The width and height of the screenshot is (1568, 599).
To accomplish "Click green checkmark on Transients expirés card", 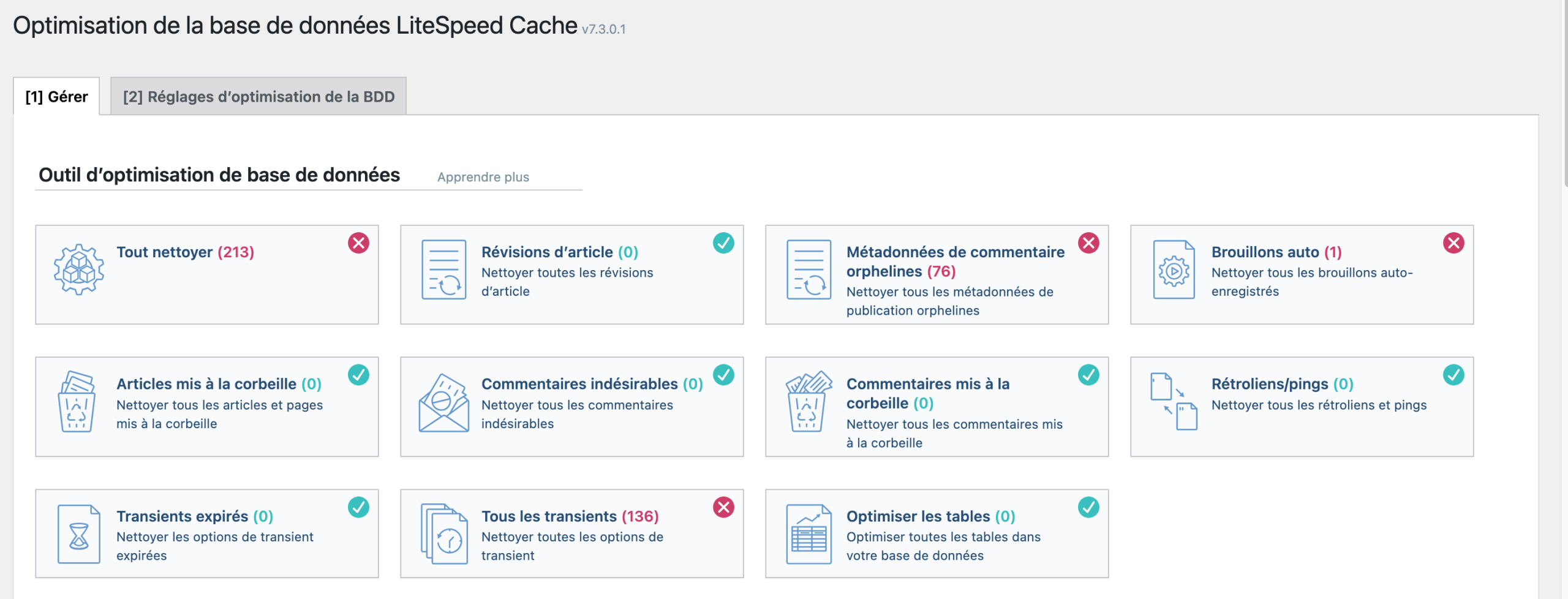I will [358, 507].
